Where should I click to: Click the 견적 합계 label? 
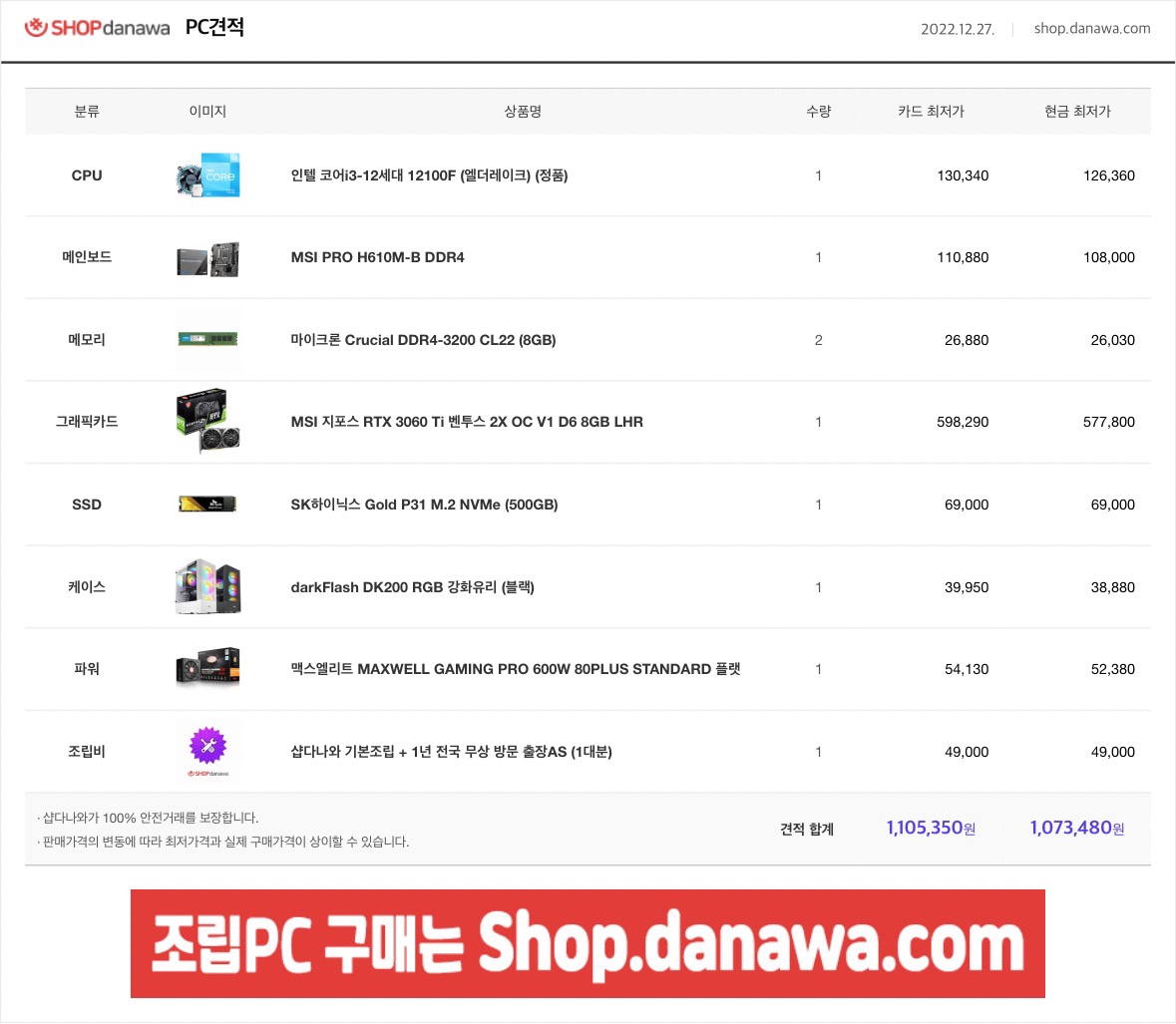pos(807,830)
